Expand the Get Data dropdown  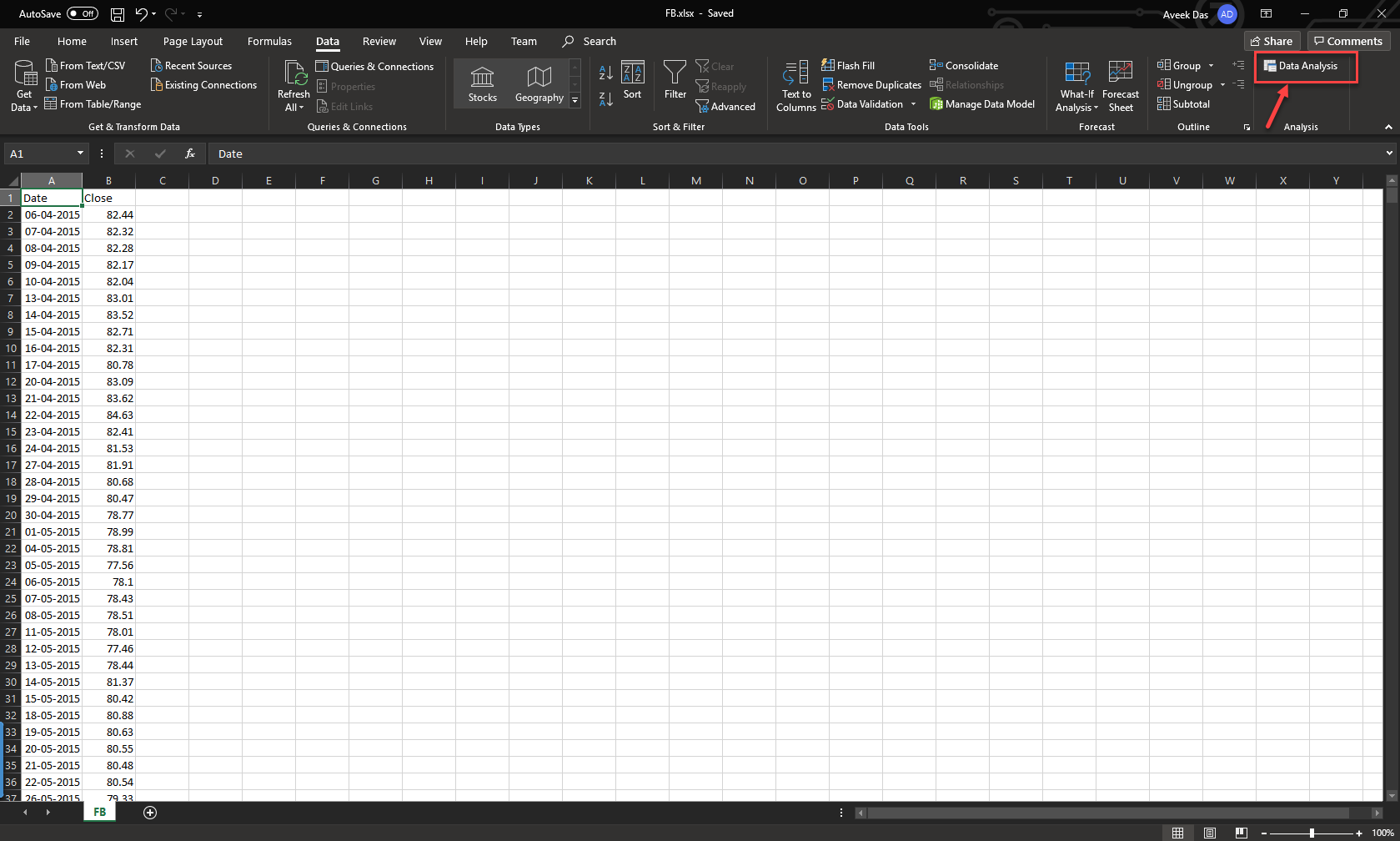point(24,101)
